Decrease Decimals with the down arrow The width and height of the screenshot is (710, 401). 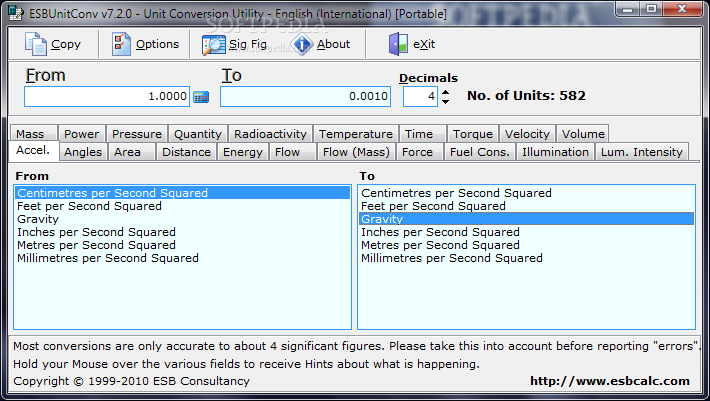[x=446, y=102]
